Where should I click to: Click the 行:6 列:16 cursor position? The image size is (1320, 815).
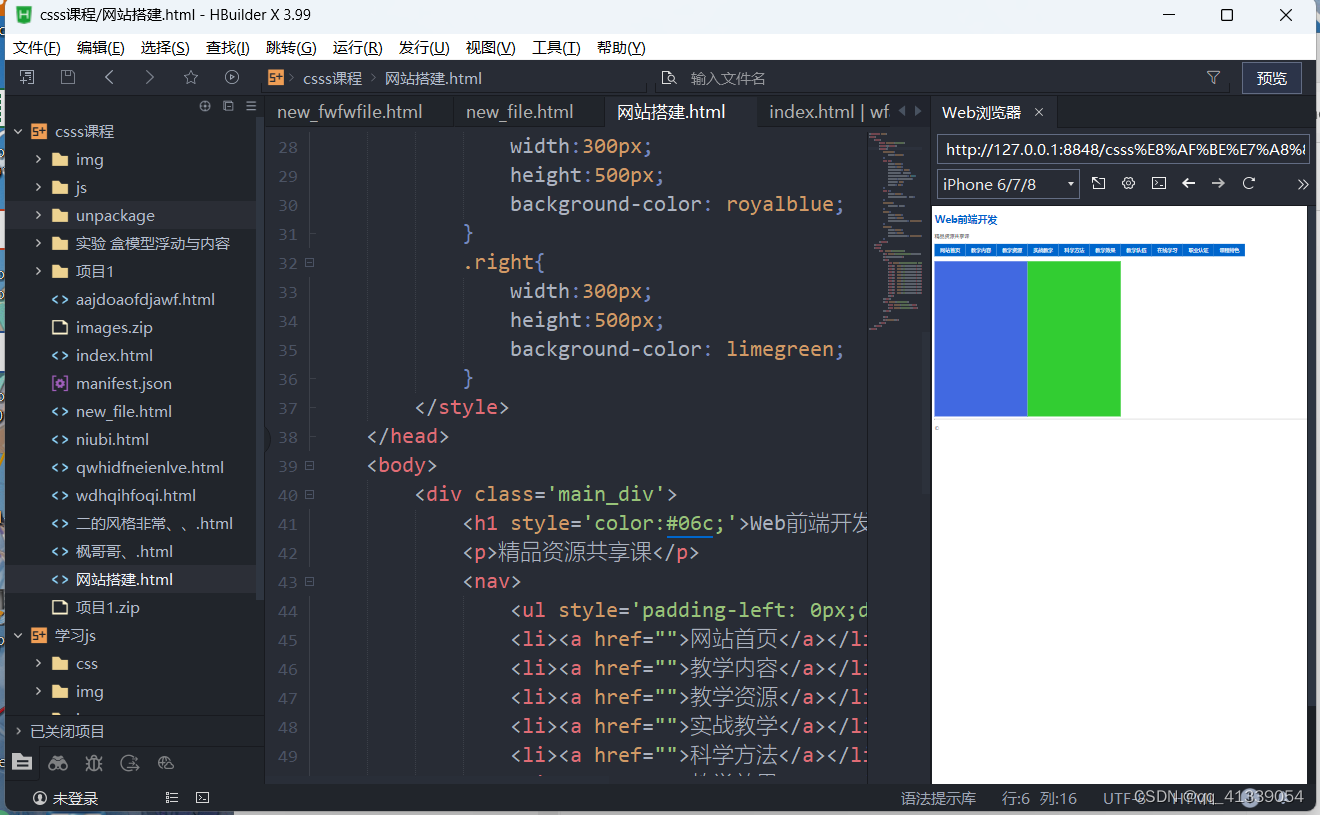[x=1040, y=798]
